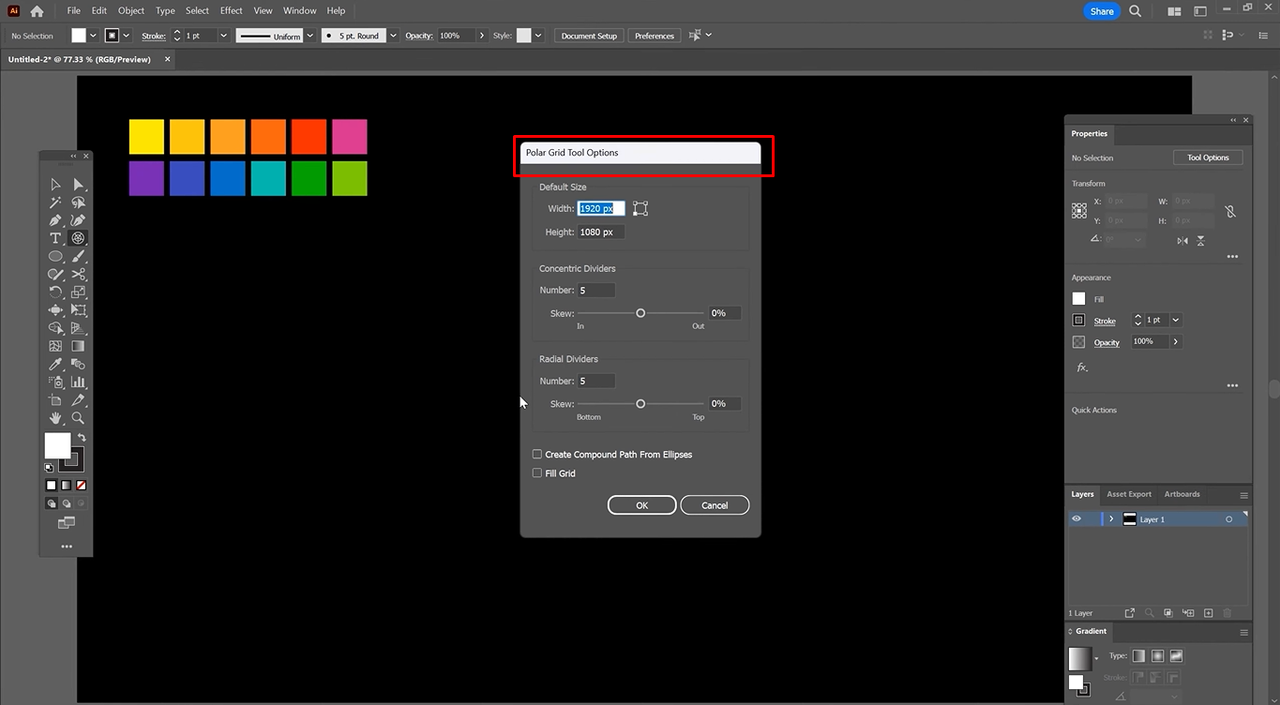Screen dimensions: 1280x705
Task: Choose Radial Gradient type
Action: [1158, 656]
